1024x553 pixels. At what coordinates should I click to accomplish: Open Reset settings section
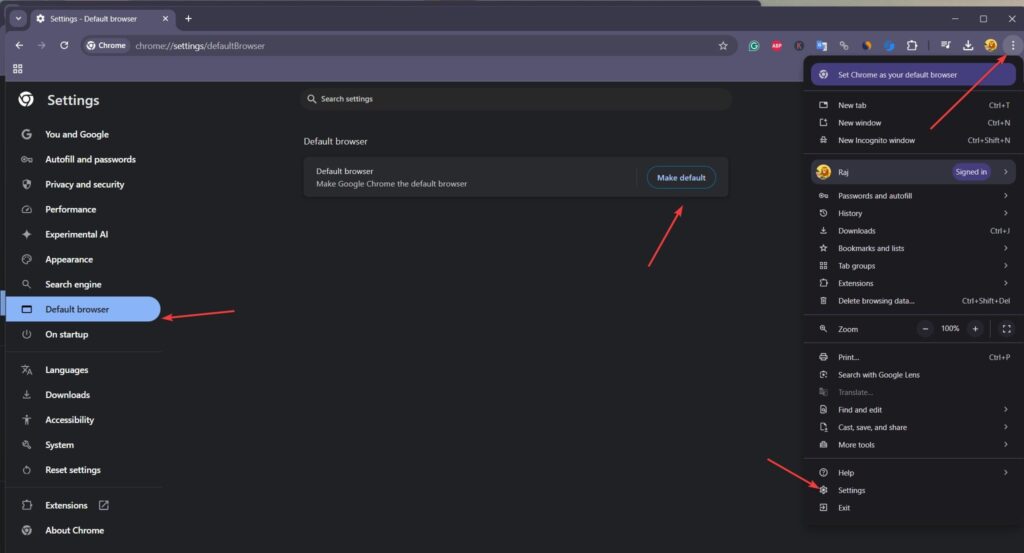click(72, 470)
